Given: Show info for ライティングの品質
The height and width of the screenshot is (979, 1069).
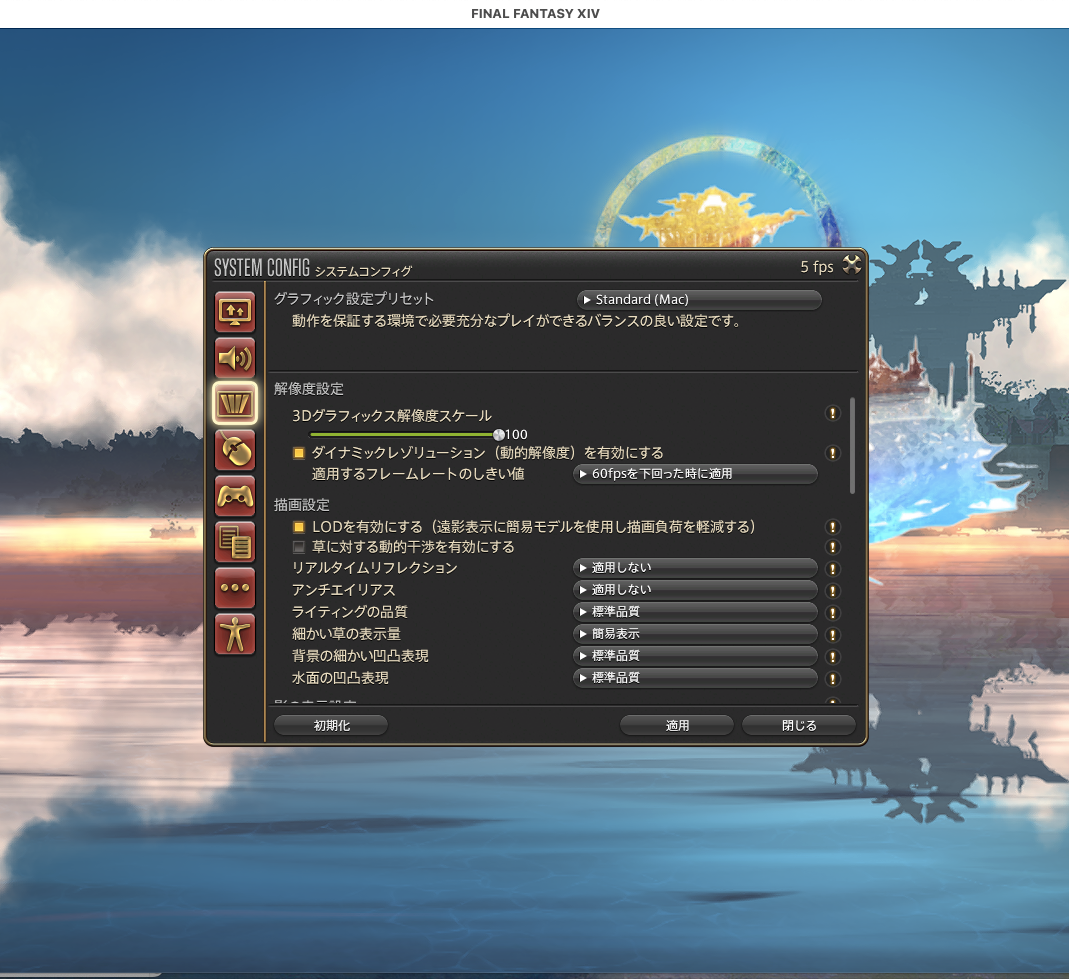Looking at the screenshot, I should click(x=832, y=612).
